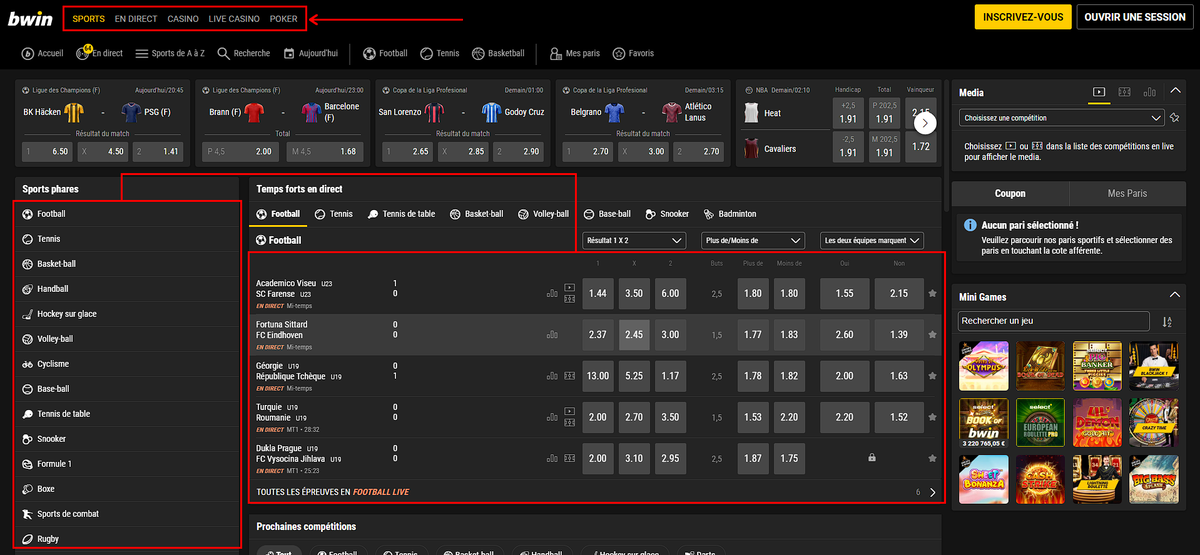The width and height of the screenshot is (1200, 555).
Task: Launch Big Bass Splash mini game
Action: pos(1154,480)
